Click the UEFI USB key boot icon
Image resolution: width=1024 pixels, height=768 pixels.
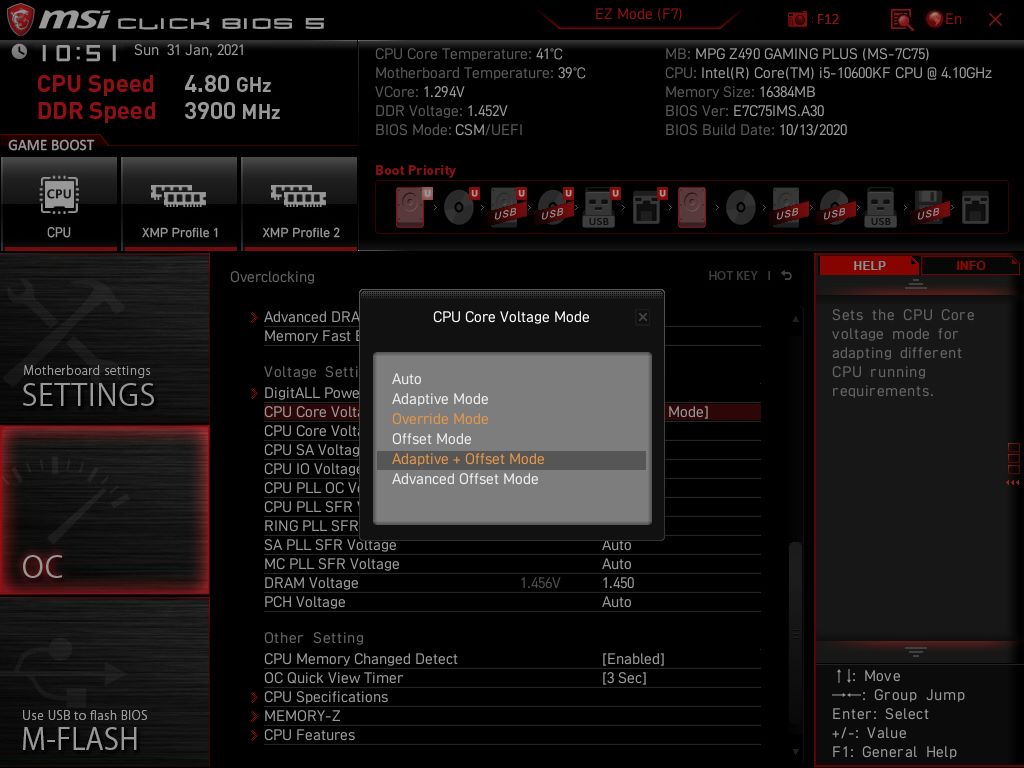coord(600,207)
